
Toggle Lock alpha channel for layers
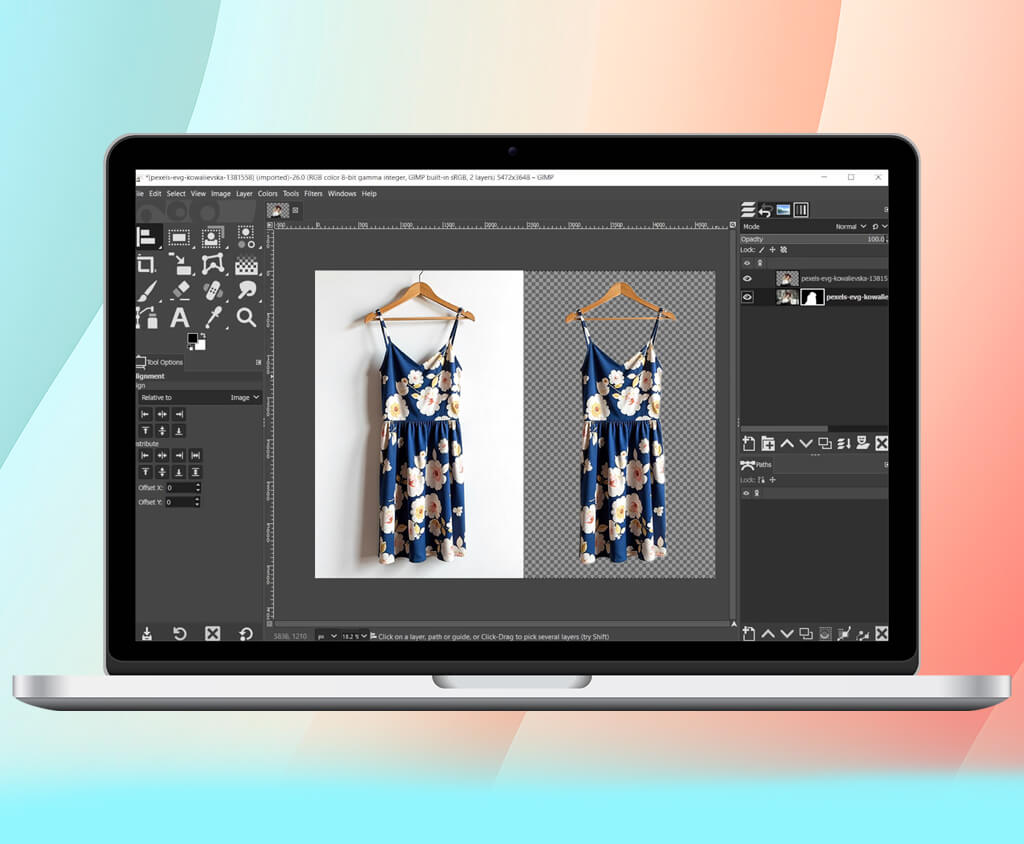(x=784, y=250)
